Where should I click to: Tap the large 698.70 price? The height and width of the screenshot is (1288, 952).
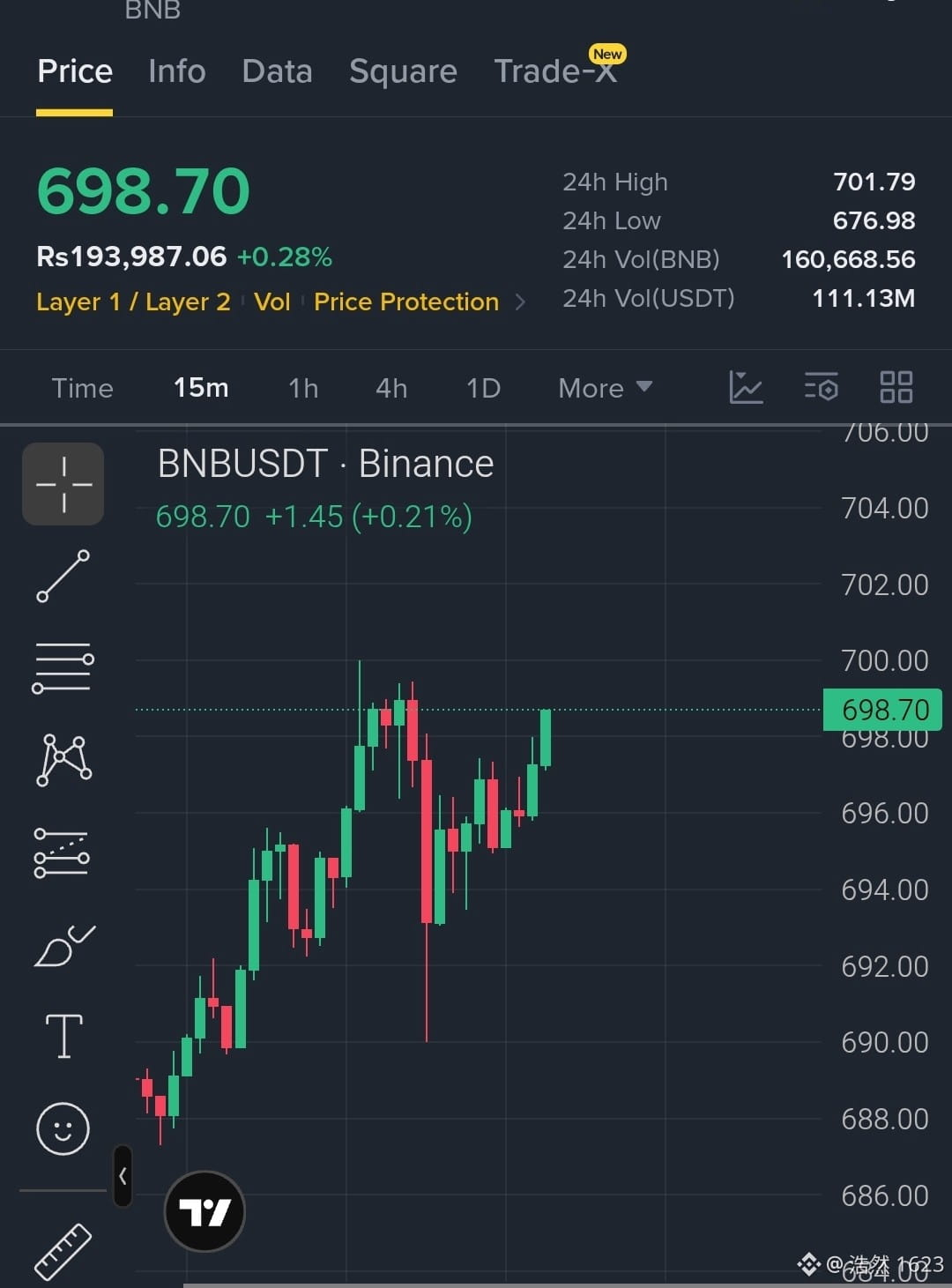pos(144,191)
